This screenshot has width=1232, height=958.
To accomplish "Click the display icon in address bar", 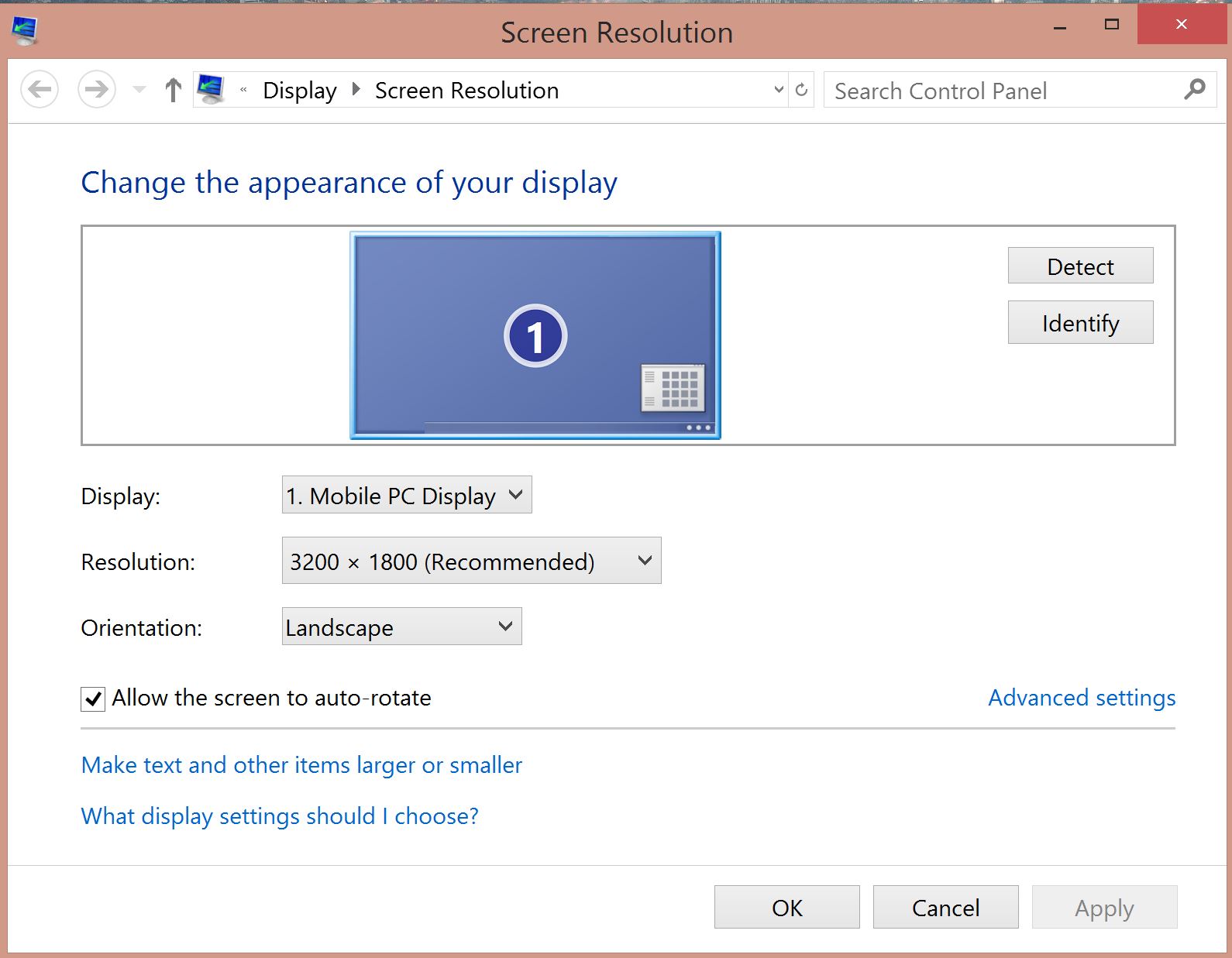I will 211,90.
